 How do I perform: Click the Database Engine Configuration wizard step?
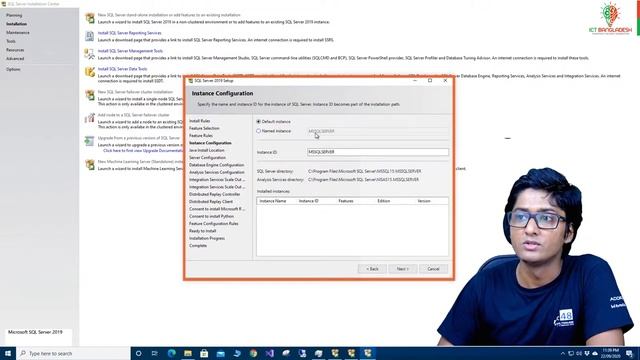click(x=216, y=165)
